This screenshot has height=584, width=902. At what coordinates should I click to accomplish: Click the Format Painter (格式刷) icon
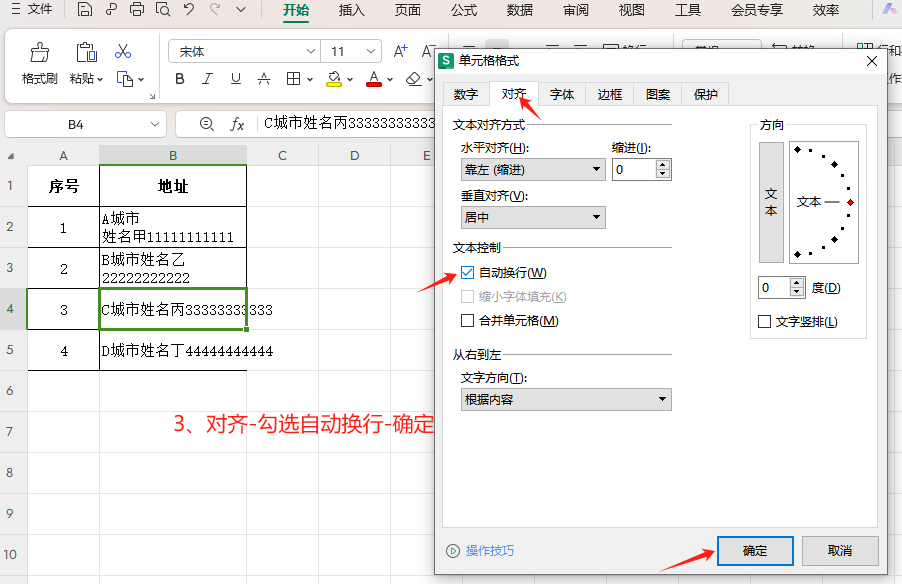40,53
